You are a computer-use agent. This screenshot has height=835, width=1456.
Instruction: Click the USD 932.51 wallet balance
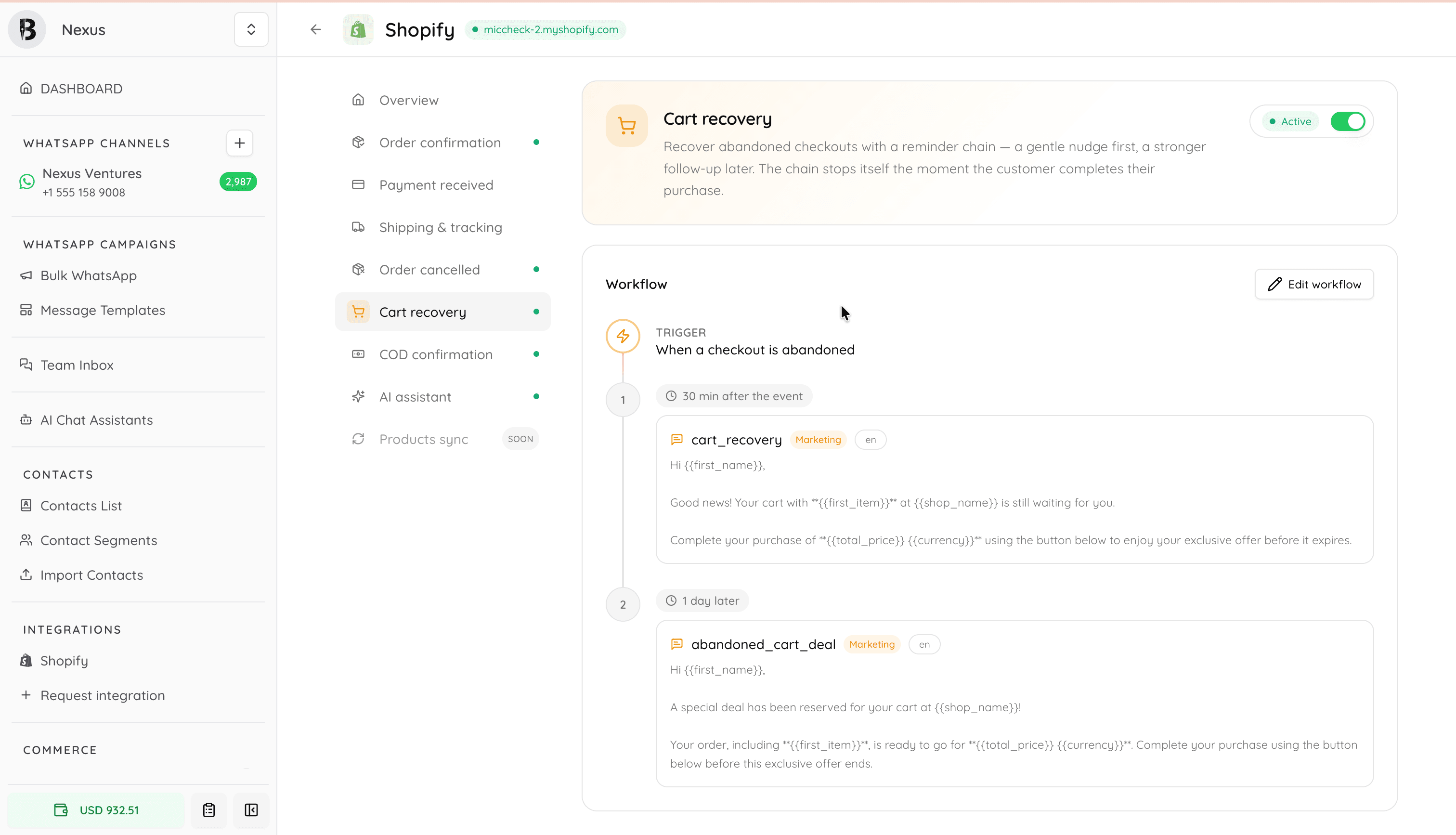[96, 810]
